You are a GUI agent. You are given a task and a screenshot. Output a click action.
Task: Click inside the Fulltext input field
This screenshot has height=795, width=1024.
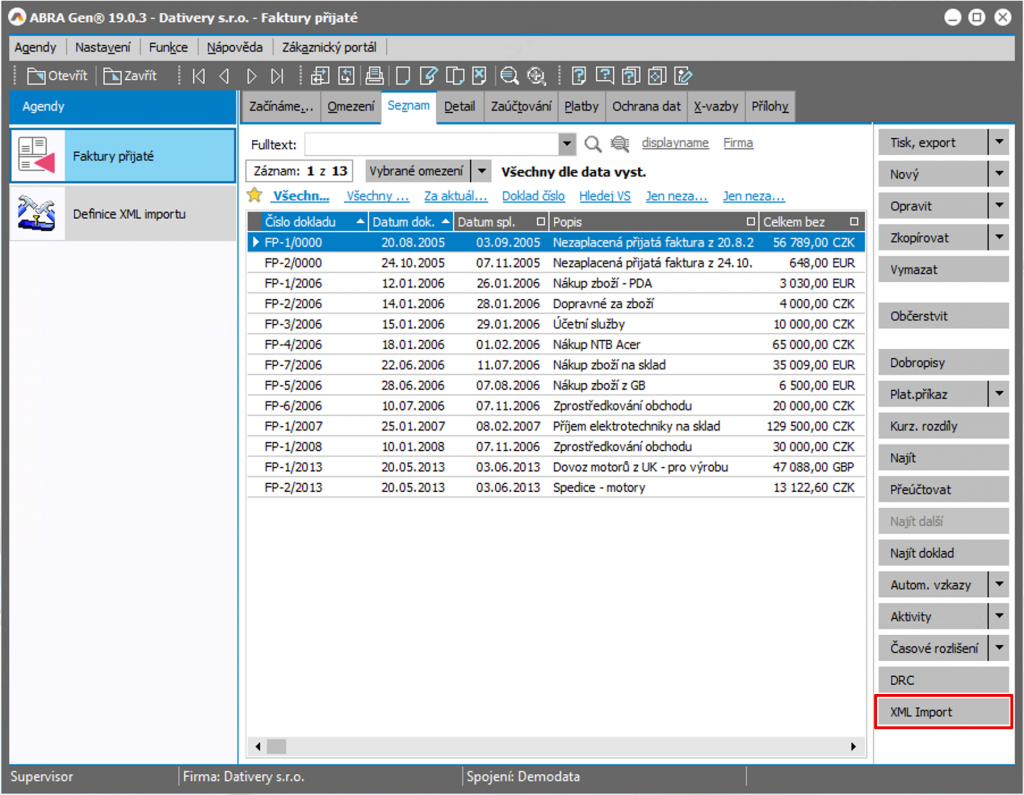tap(432, 144)
